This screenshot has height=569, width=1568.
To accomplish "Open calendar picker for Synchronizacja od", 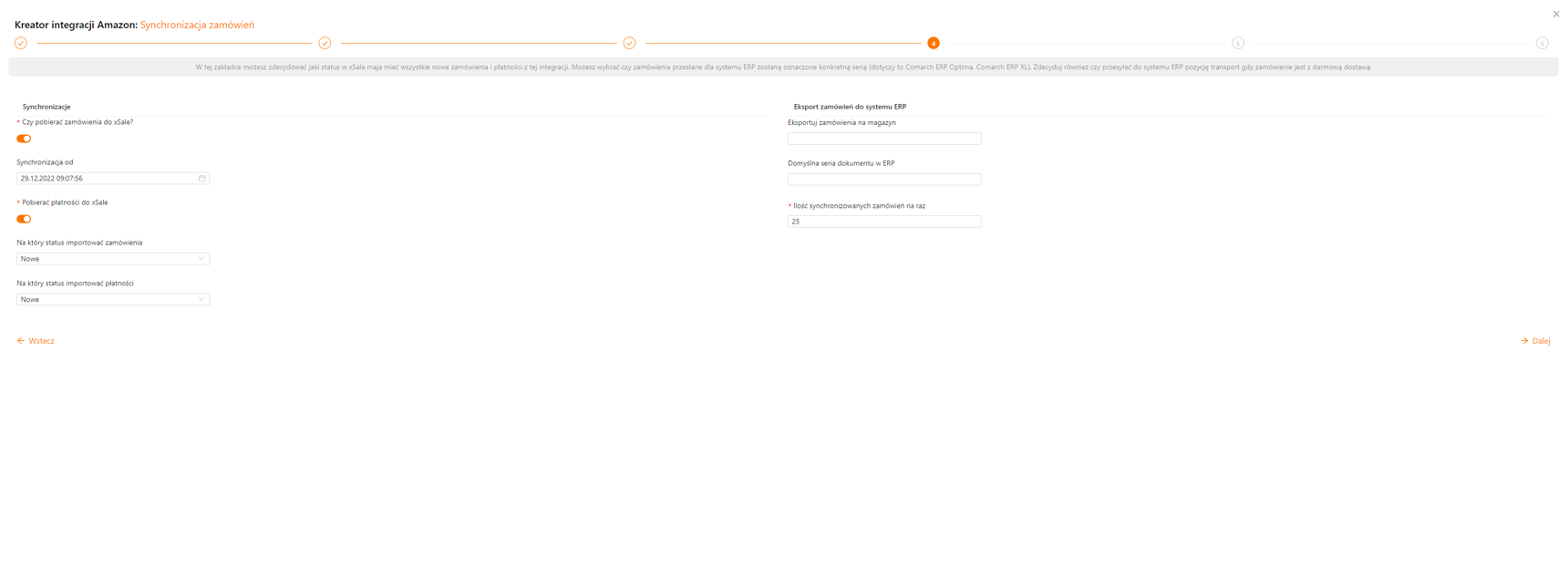I will (202, 179).
